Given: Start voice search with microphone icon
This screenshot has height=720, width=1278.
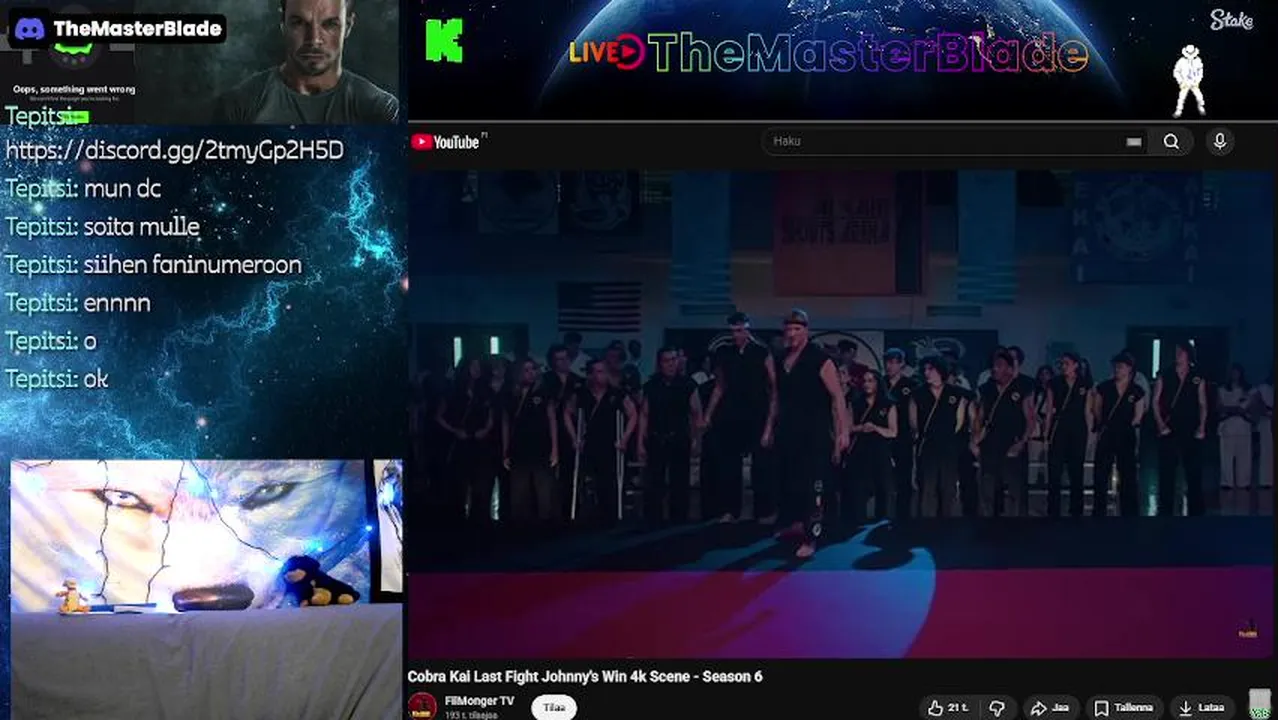Looking at the screenshot, I should tap(1219, 142).
